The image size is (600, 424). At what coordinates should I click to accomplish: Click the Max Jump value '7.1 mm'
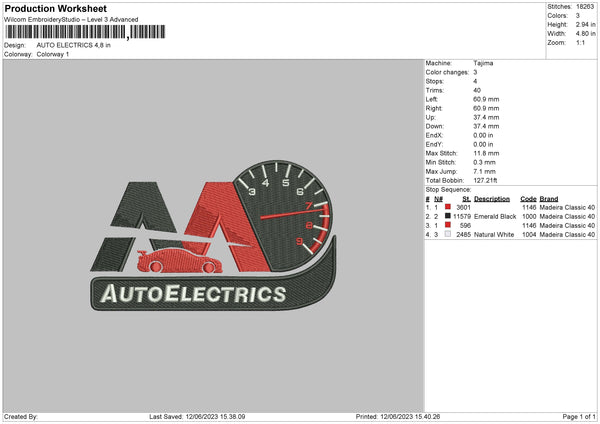click(484, 171)
